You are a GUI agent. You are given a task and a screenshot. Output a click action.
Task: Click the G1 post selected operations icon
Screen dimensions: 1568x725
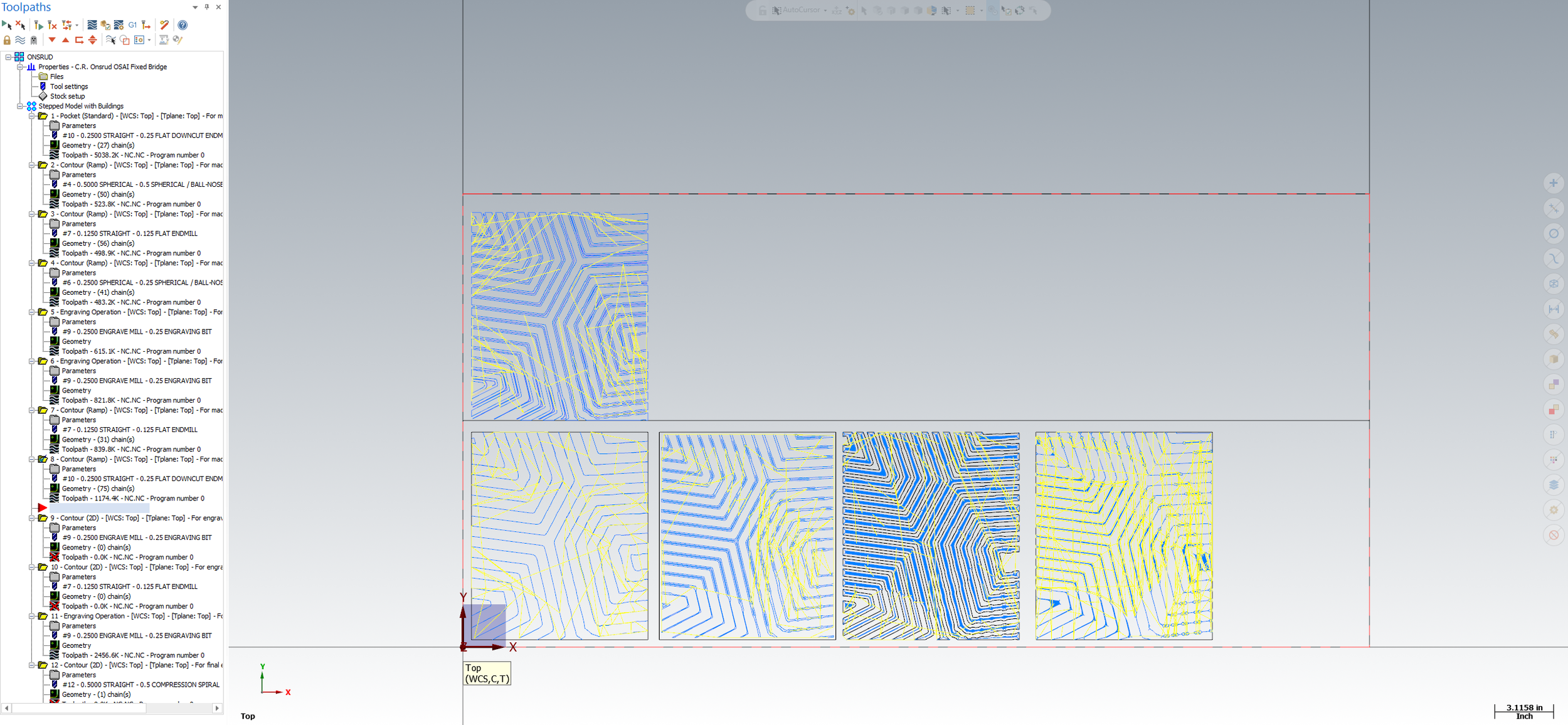click(132, 25)
